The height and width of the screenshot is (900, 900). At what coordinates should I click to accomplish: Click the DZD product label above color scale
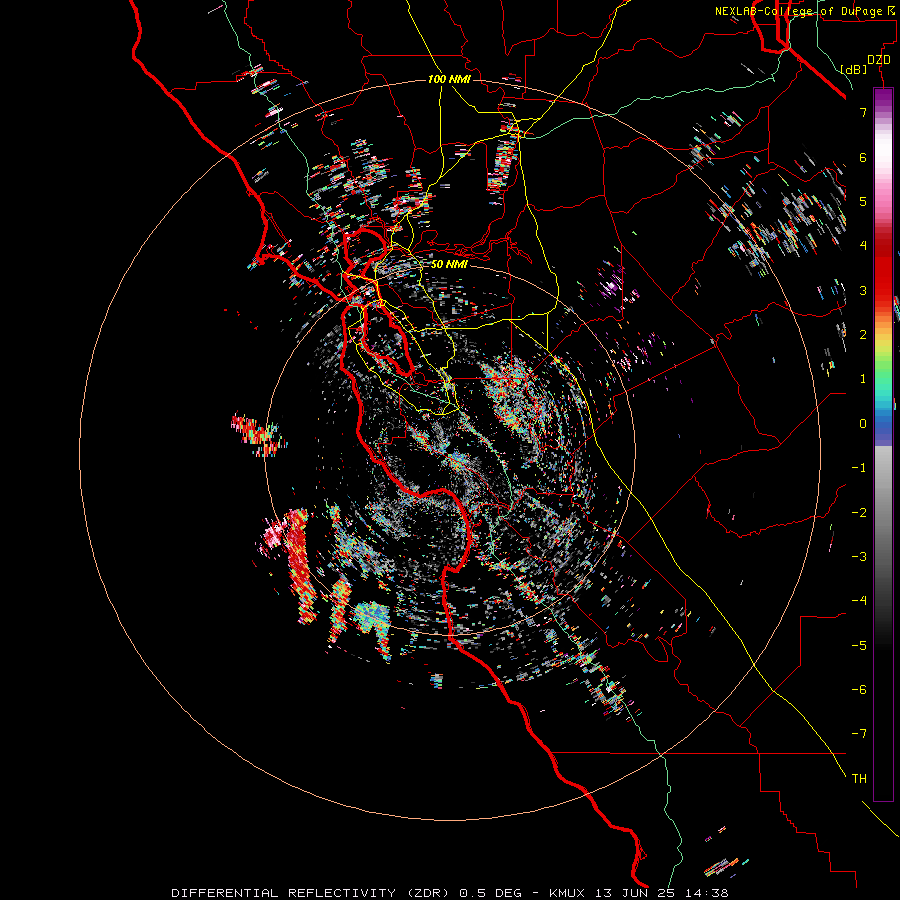coord(879,60)
